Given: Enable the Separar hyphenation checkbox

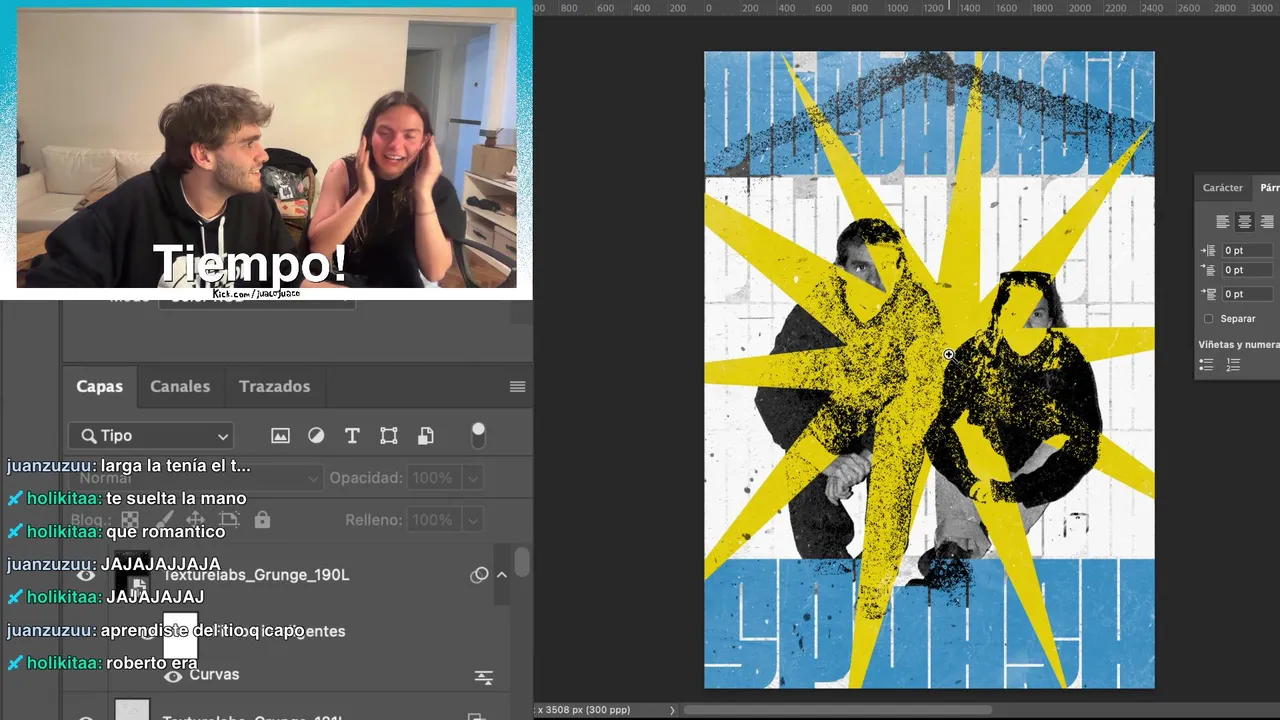Looking at the screenshot, I should point(1208,319).
